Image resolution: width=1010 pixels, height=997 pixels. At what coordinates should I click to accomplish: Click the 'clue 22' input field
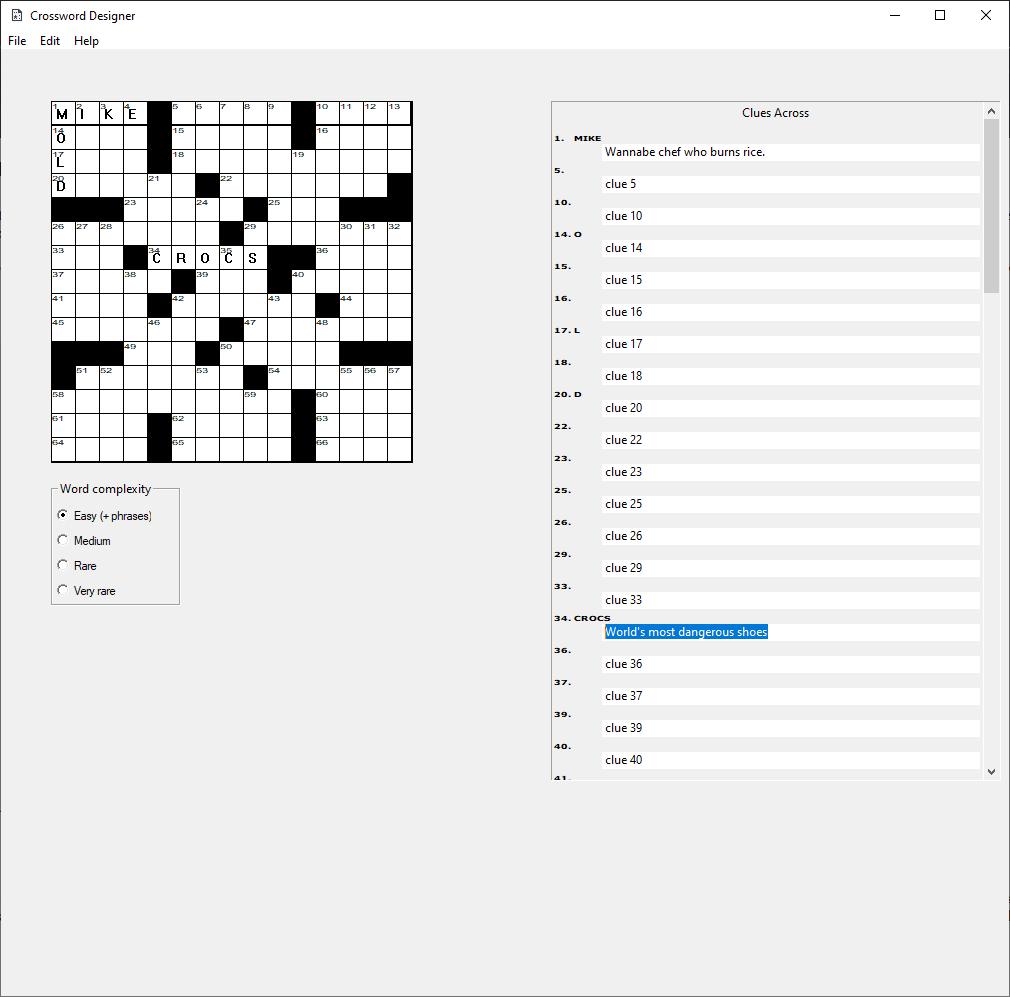point(791,440)
